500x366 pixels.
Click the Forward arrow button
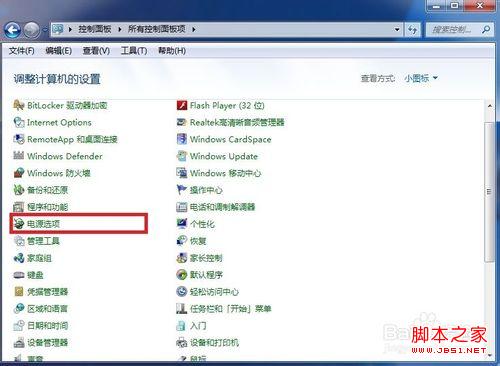[32, 30]
